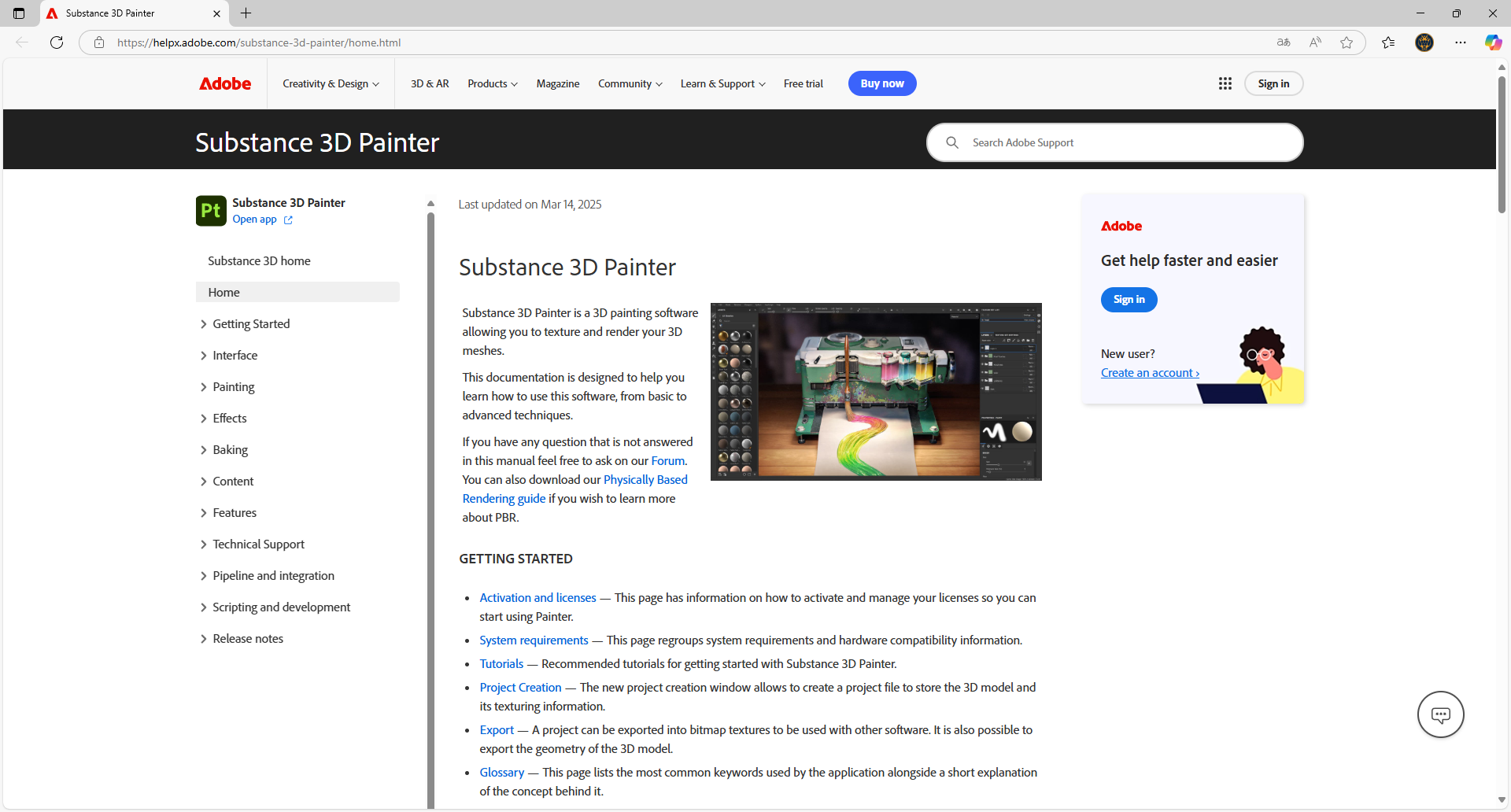Click the Adobe logo in help card

click(1121, 226)
